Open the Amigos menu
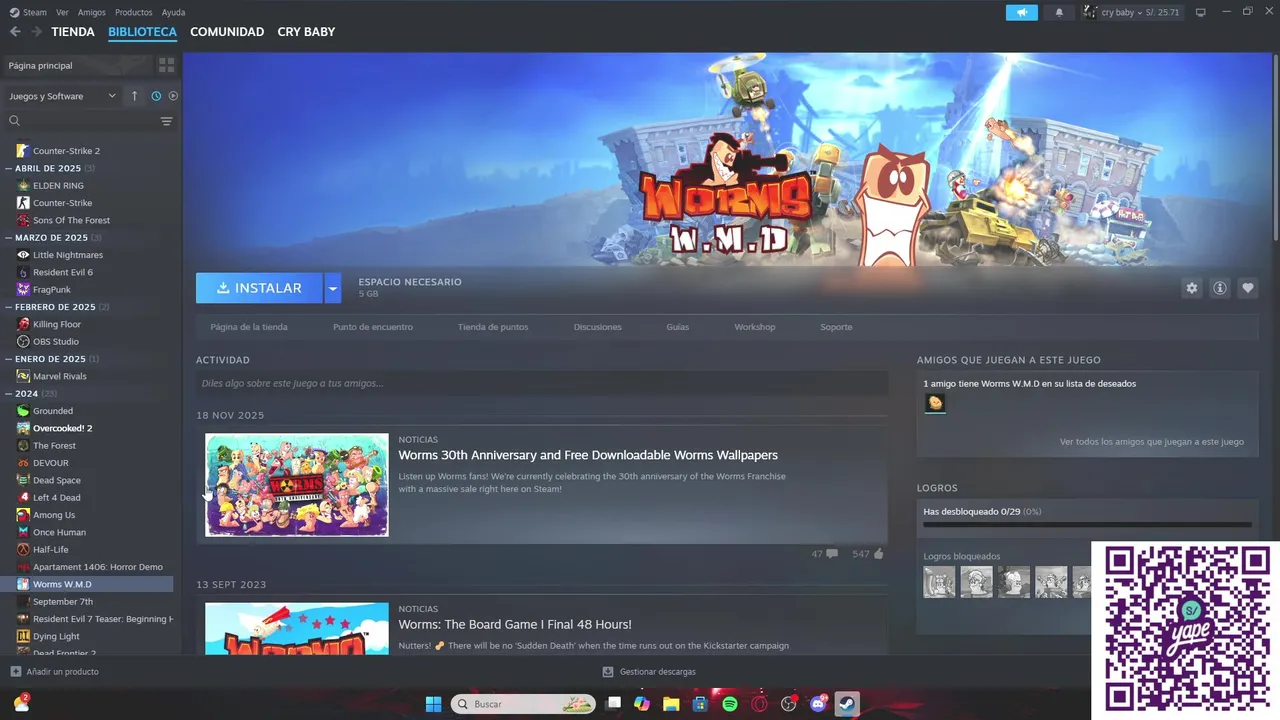The height and width of the screenshot is (720, 1280). (92, 12)
